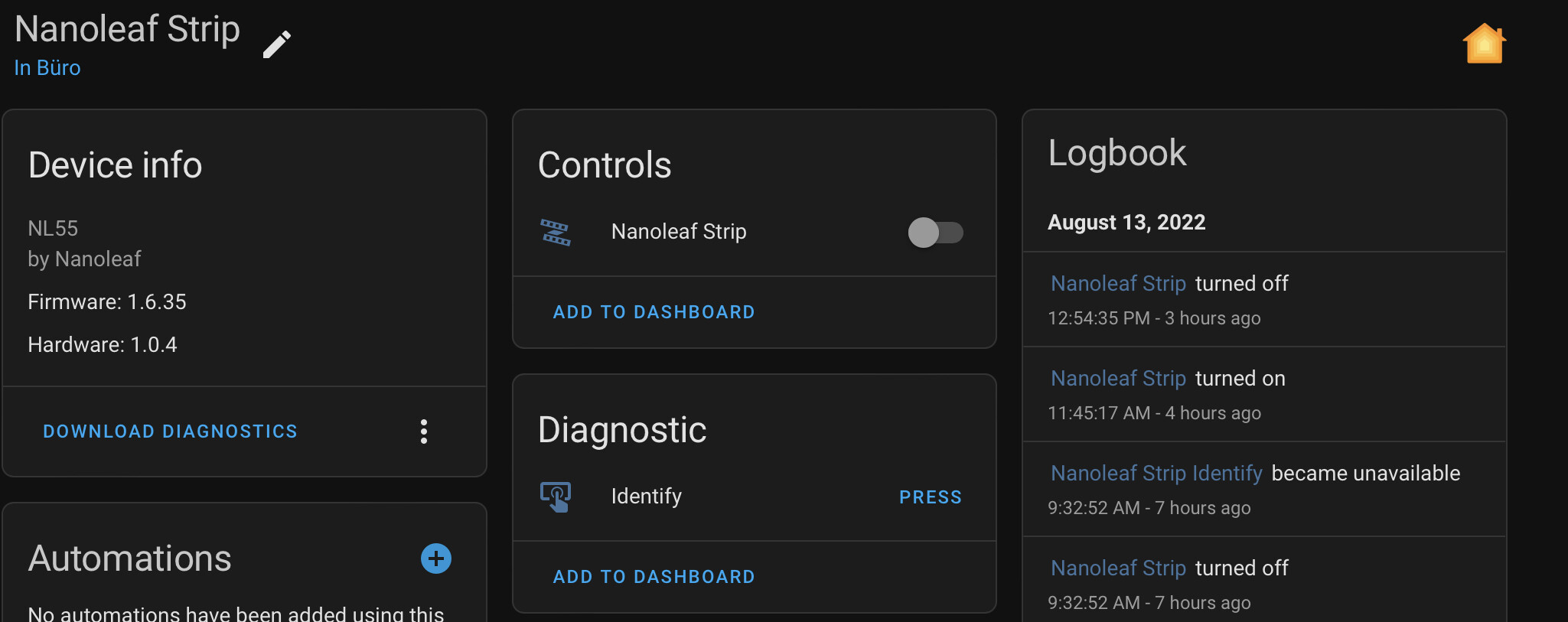Click the touch icon next to Identify
1568x622 pixels.
(556, 496)
